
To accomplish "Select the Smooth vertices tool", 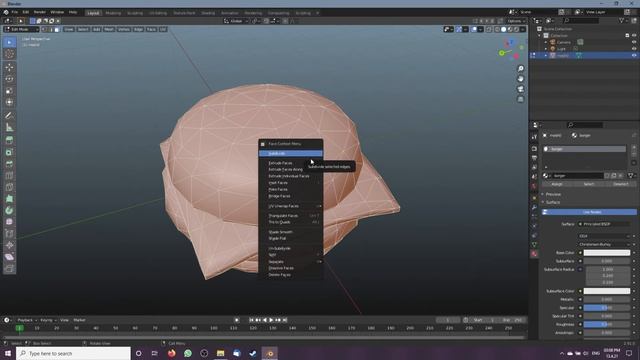I will [9, 222].
